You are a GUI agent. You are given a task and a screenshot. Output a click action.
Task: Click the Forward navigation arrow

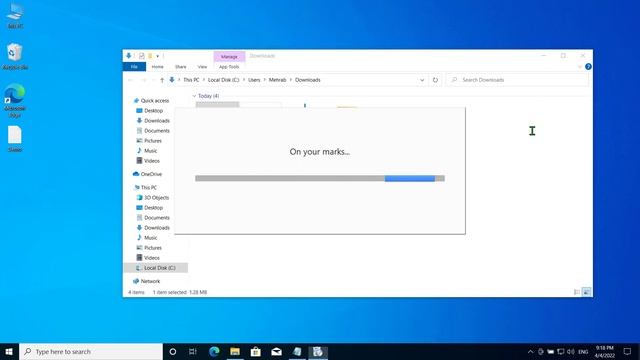[143, 80]
